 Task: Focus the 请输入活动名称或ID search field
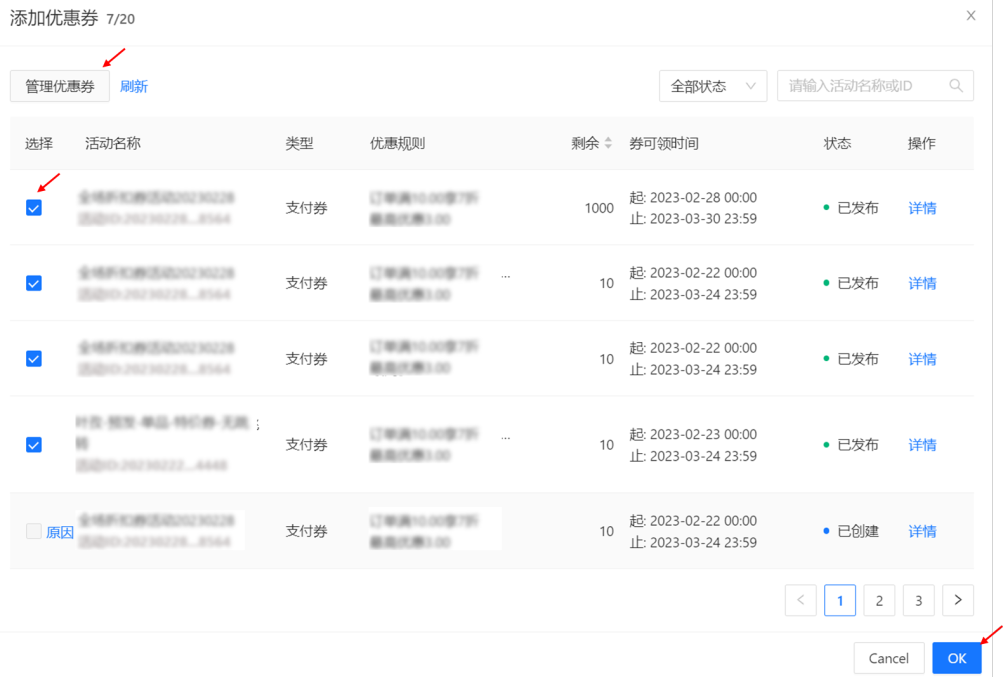coord(875,86)
